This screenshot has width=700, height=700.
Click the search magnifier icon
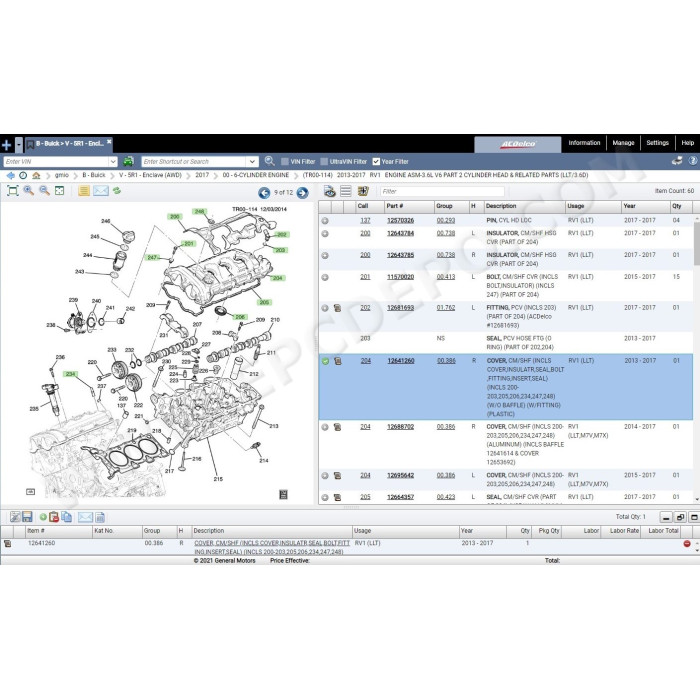point(269,161)
